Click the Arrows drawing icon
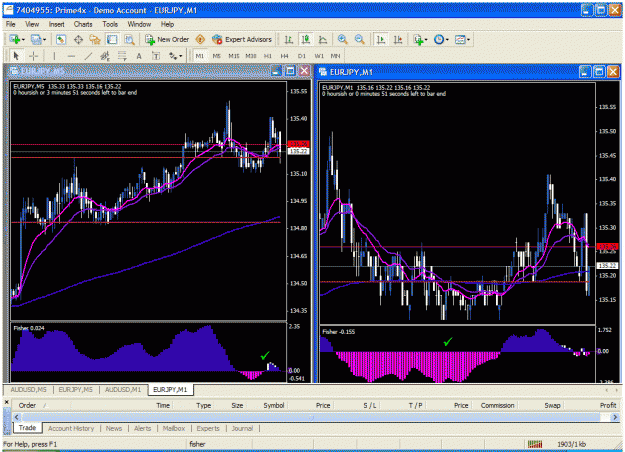 (173, 56)
